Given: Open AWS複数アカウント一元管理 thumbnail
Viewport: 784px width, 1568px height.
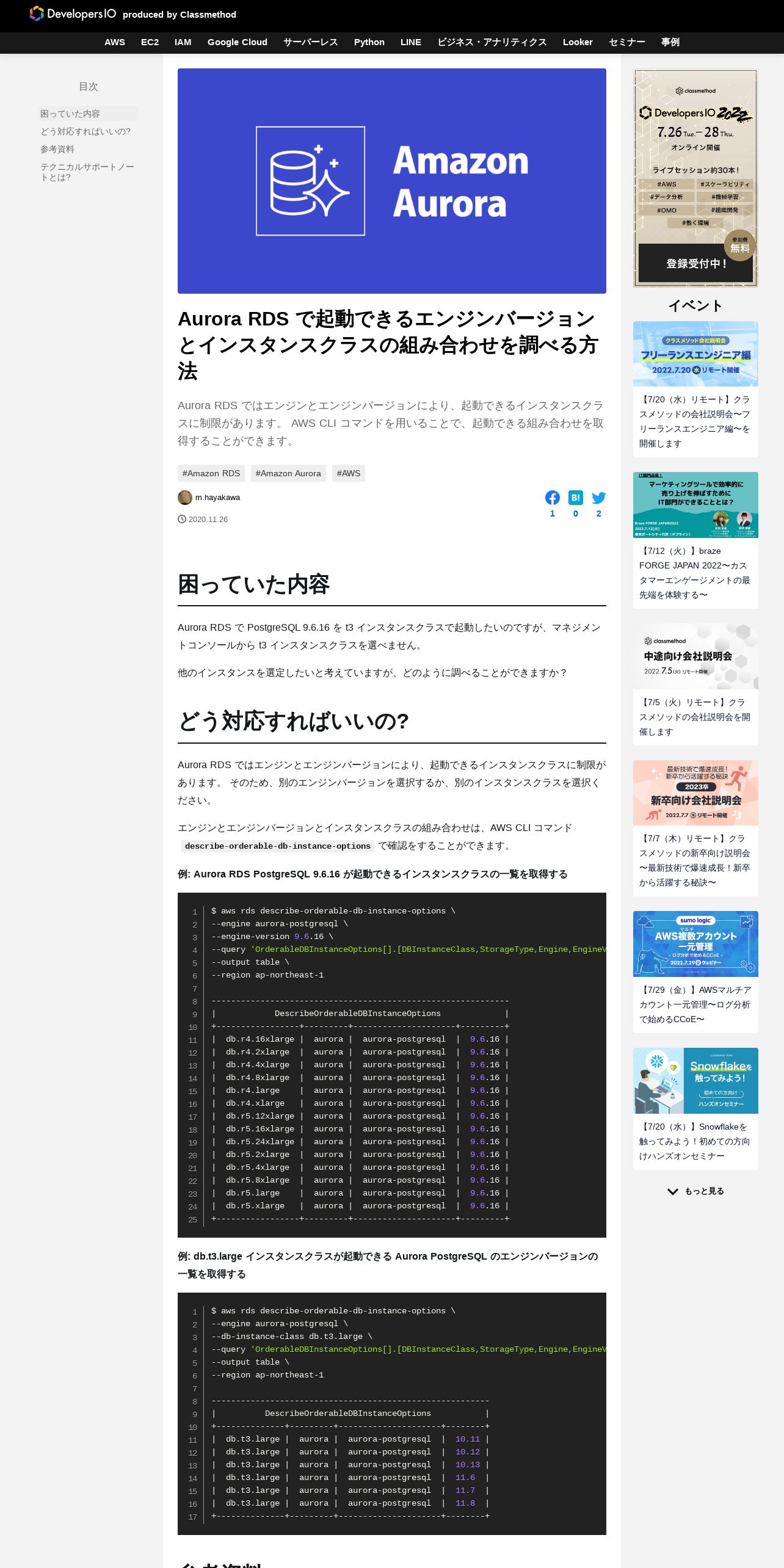Looking at the screenshot, I should (x=695, y=944).
